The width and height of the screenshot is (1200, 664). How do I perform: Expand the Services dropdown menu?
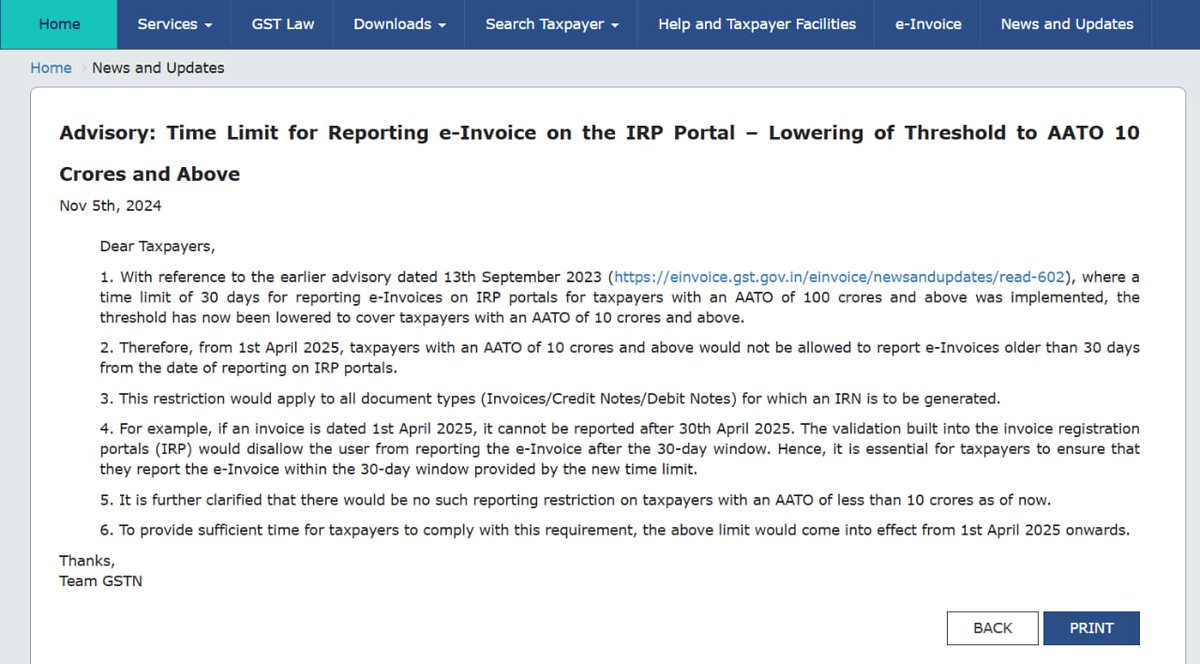pyautogui.click(x=175, y=24)
